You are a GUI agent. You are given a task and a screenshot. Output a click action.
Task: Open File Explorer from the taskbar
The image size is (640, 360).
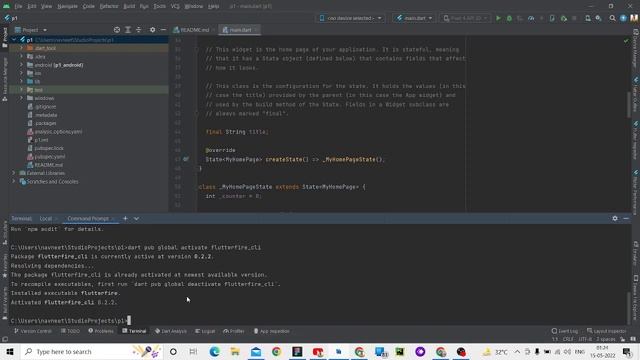point(235,351)
